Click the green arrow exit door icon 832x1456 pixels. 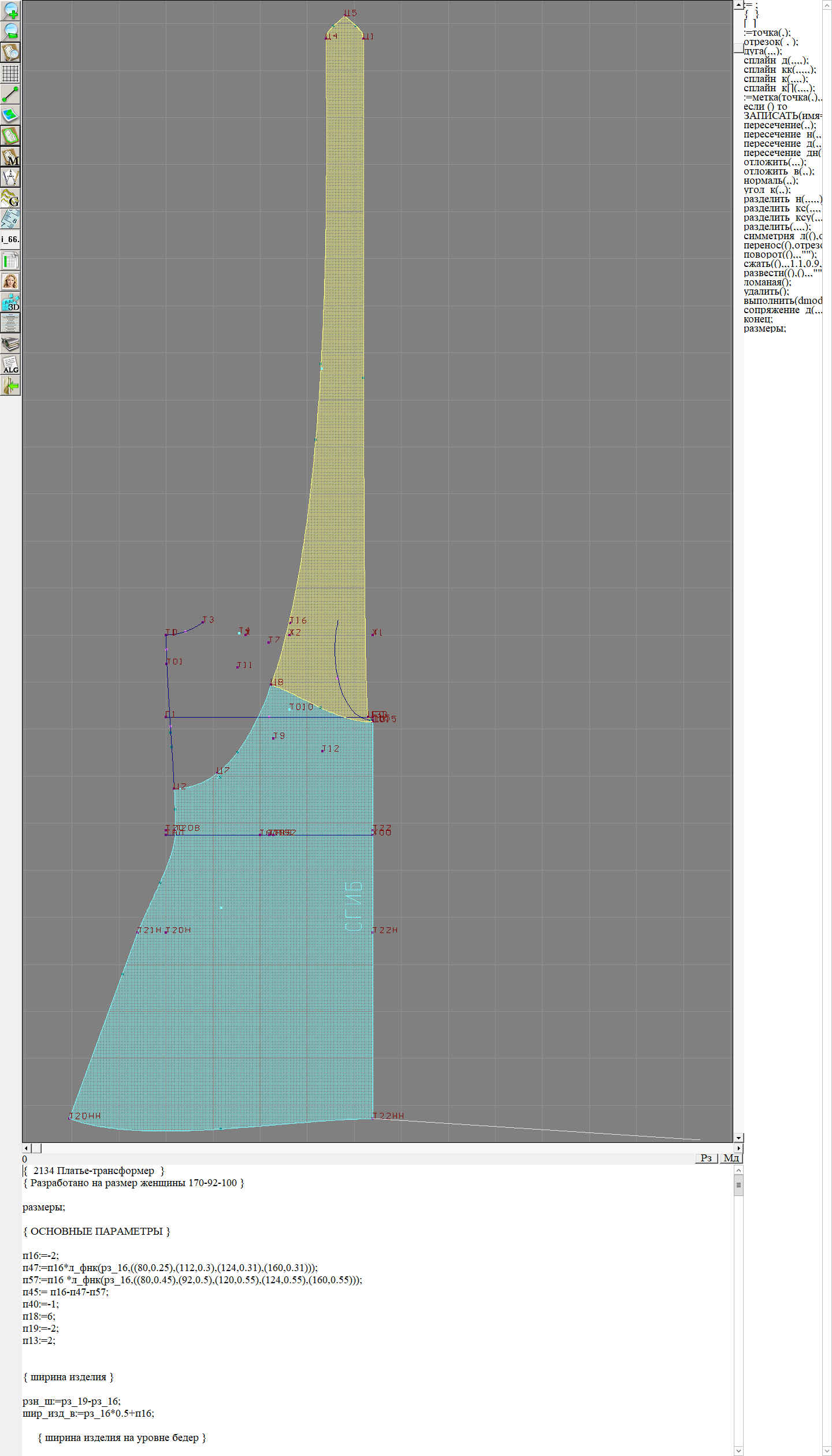point(10,385)
